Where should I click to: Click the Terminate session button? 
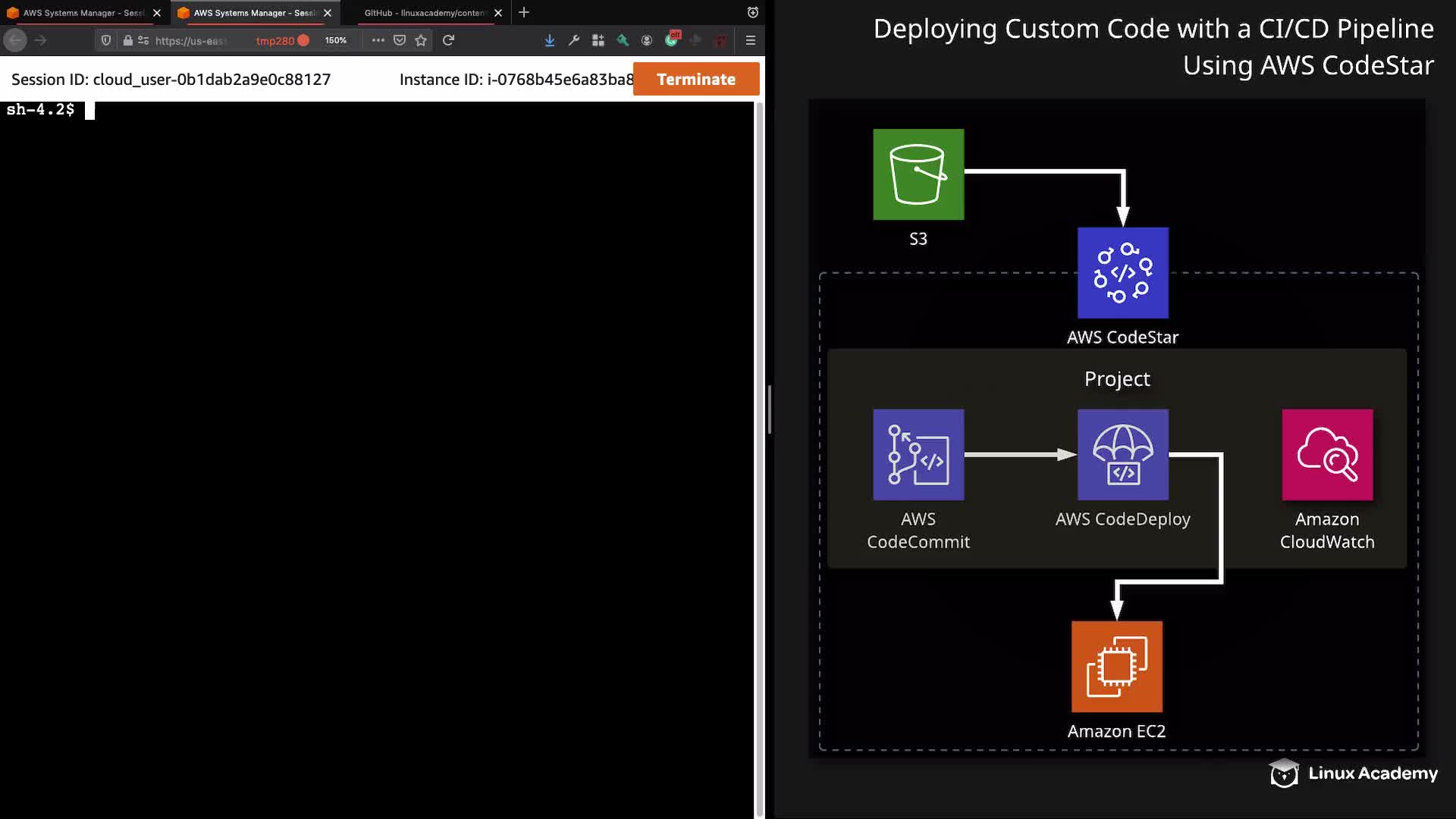coord(695,79)
